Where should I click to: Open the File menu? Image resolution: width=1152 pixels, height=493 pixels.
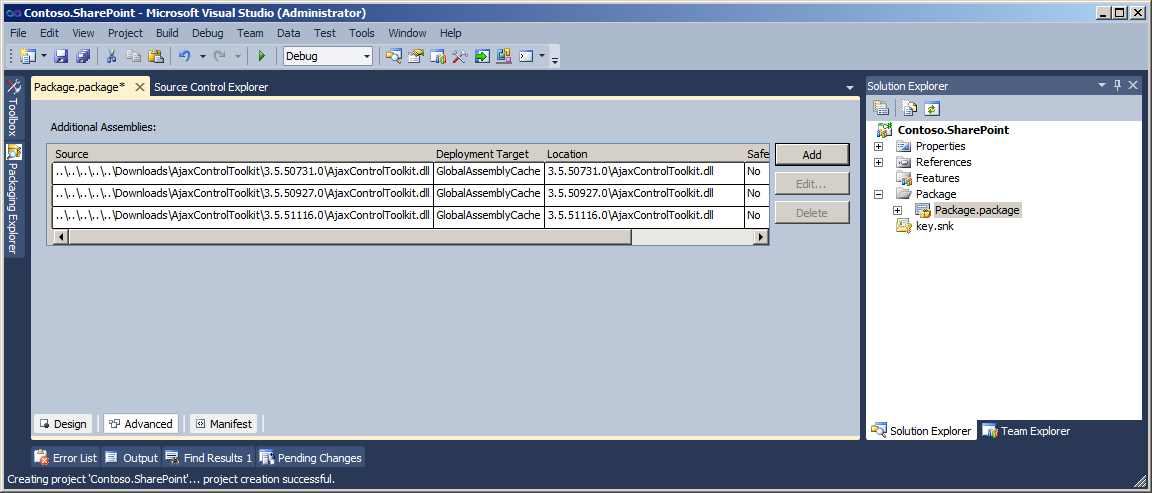coord(18,33)
